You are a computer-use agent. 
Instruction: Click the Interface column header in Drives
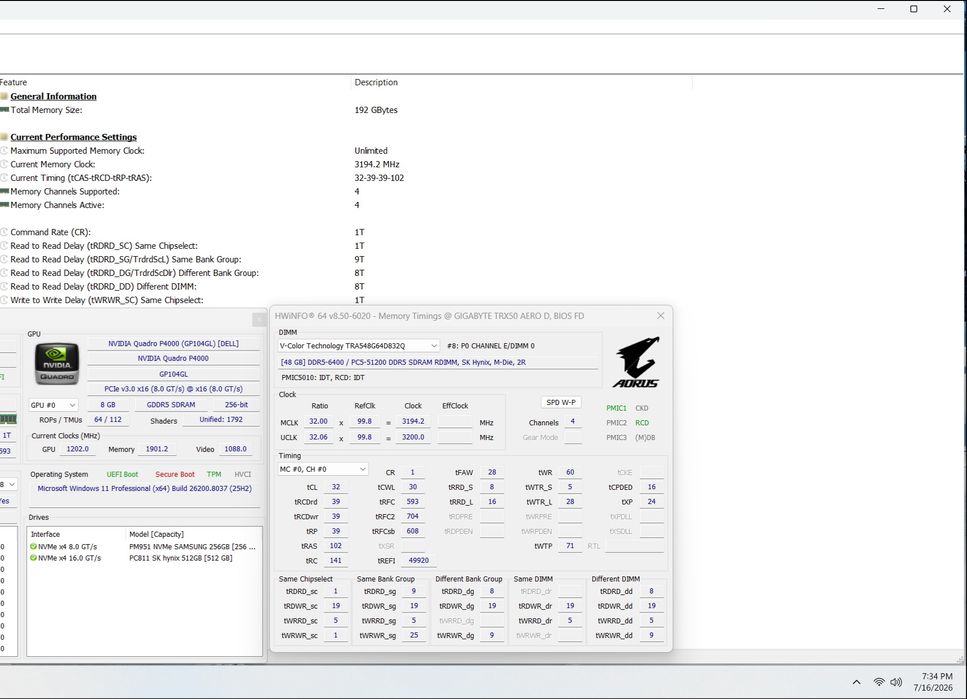46,534
